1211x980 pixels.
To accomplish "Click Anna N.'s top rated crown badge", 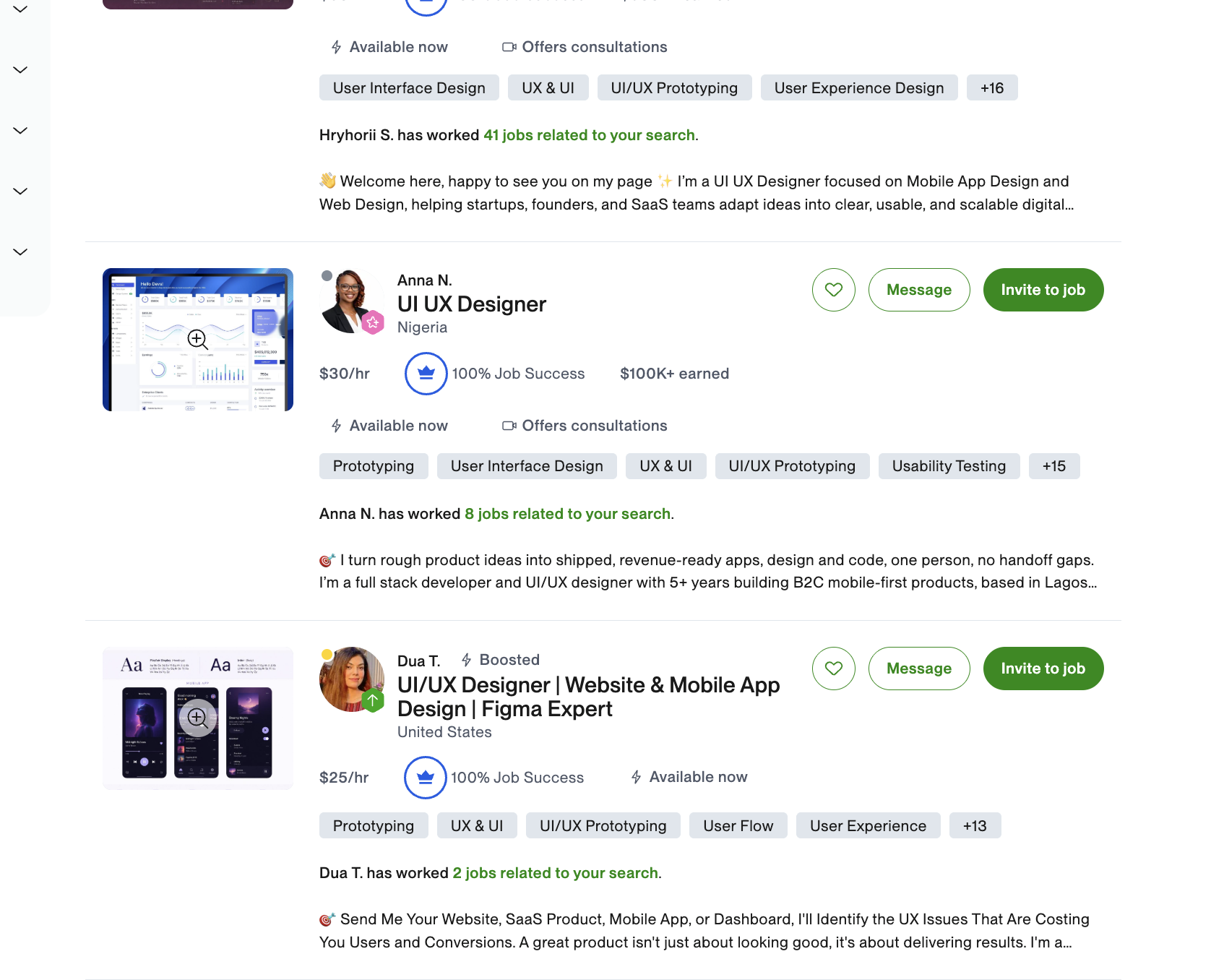I will point(426,374).
